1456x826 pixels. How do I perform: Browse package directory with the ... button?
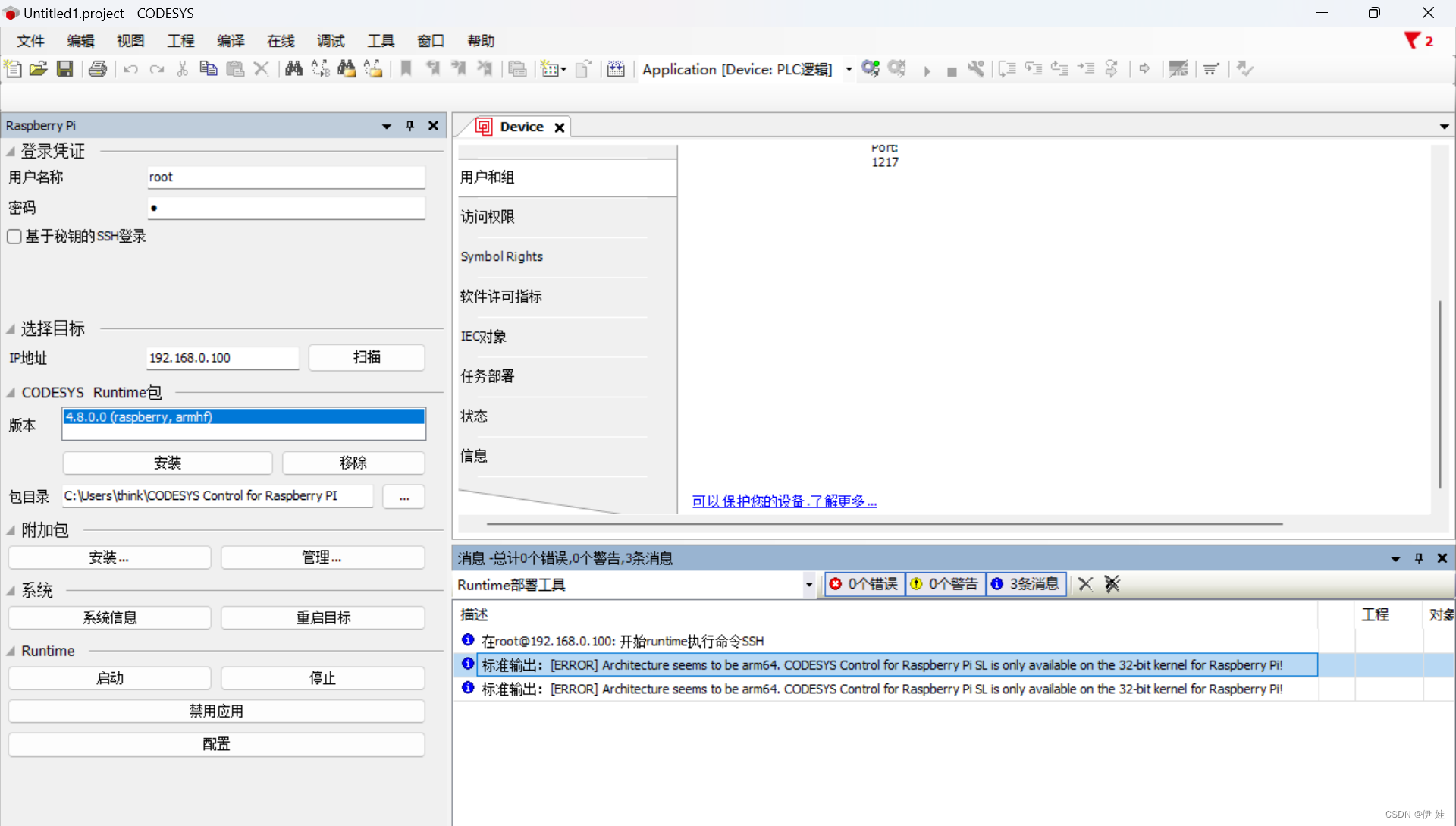pos(404,497)
